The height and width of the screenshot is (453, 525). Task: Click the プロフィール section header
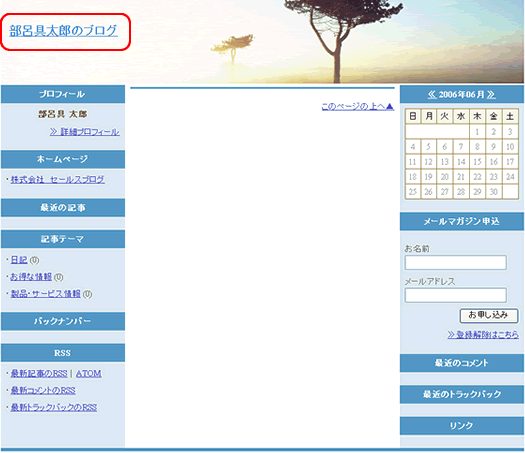pos(63,94)
